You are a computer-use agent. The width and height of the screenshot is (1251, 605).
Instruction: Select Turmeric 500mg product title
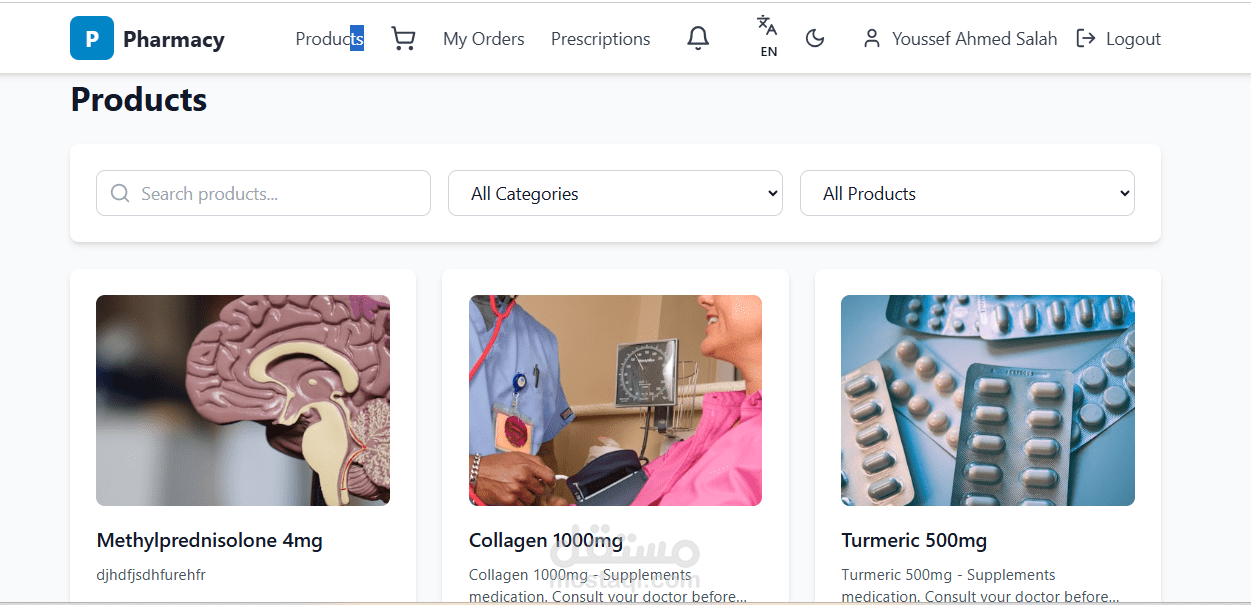click(914, 541)
